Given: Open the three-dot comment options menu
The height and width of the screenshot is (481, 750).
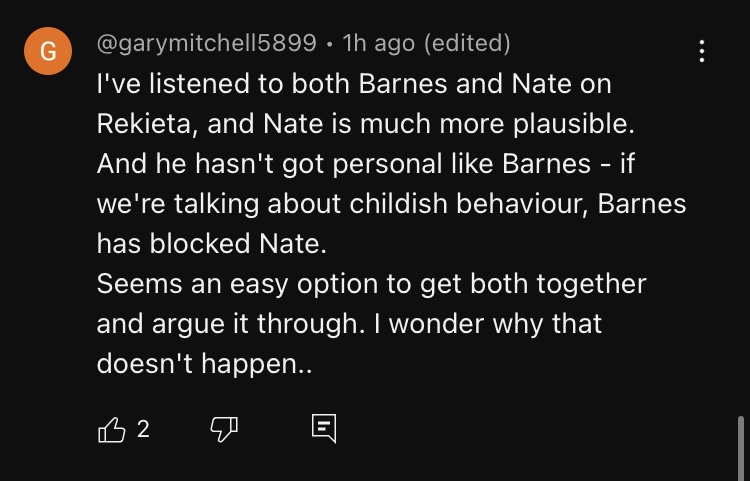Looking at the screenshot, I should click(702, 51).
